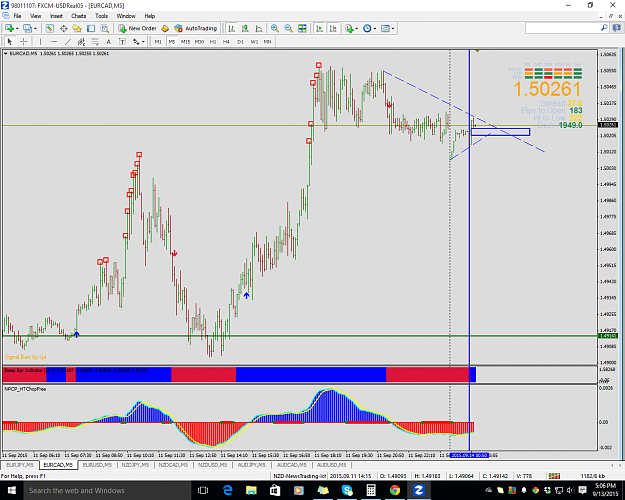Show the Terminal panel icon
This screenshot has height=500, width=625.
pos(91,28)
